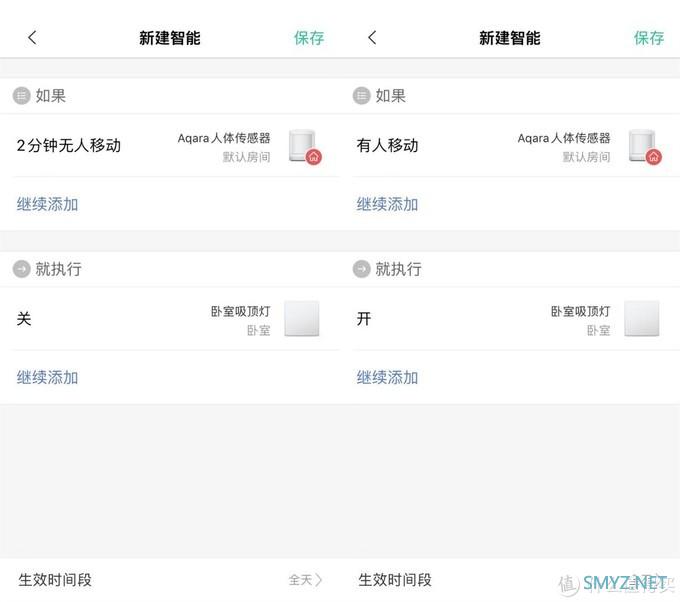This screenshot has width=680, height=602.
Task: Open the 开 action for 卧室吸顶灯
Action: click(x=365, y=319)
